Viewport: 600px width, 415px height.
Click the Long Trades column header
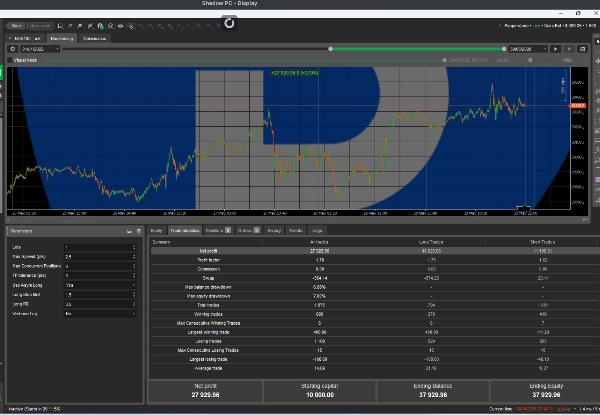coord(431,242)
